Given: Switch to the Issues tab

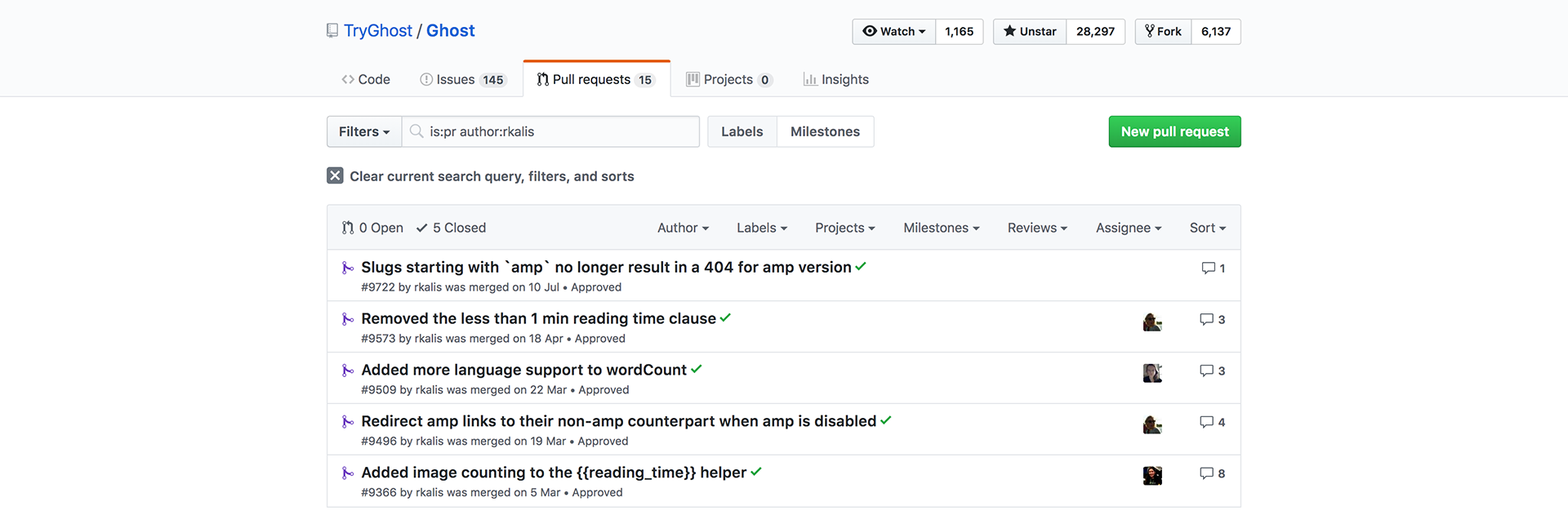Looking at the screenshot, I should coord(463,79).
